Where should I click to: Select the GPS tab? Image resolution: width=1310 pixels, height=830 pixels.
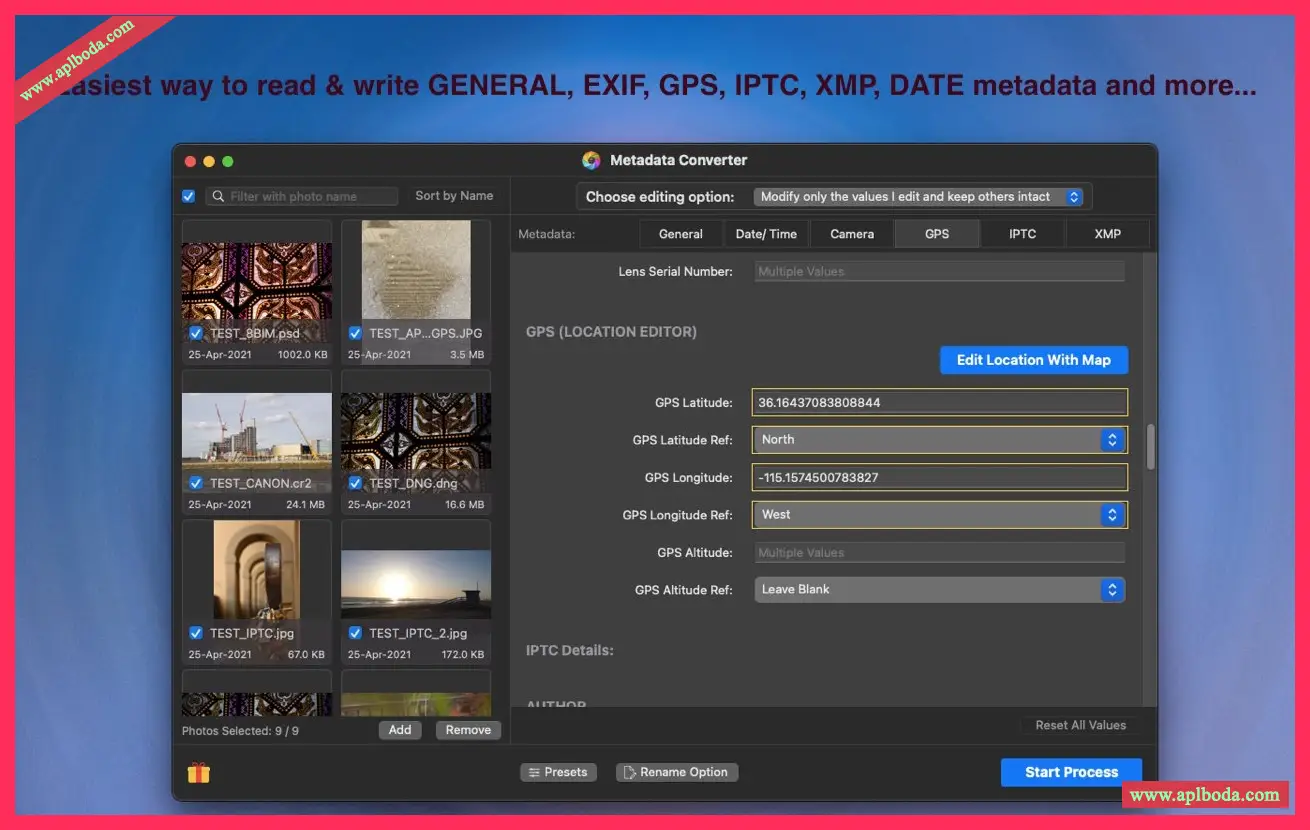tap(937, 234)
